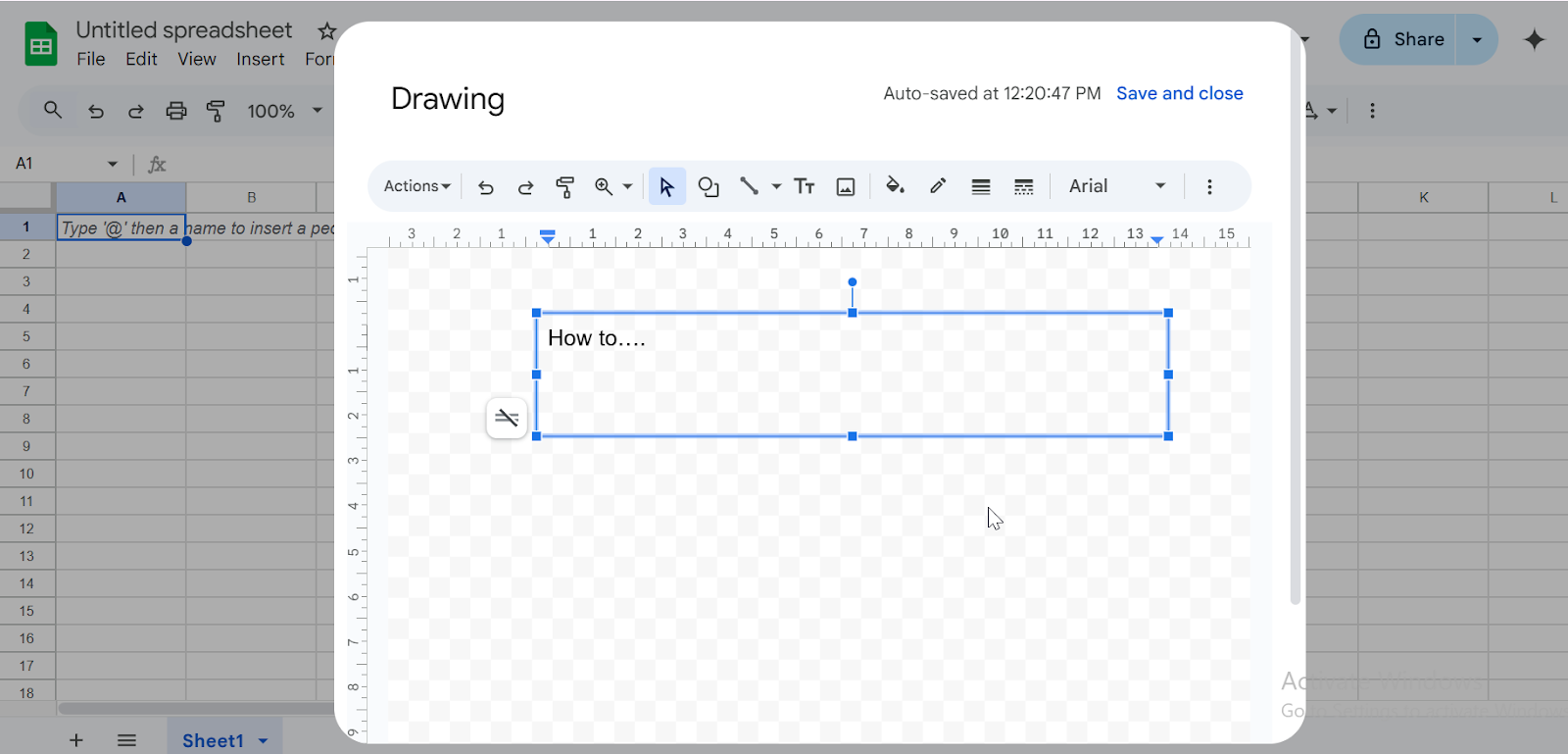Click Paint format in Drawing toolbar
The image size is (1568, 754).
click(564, 186)
